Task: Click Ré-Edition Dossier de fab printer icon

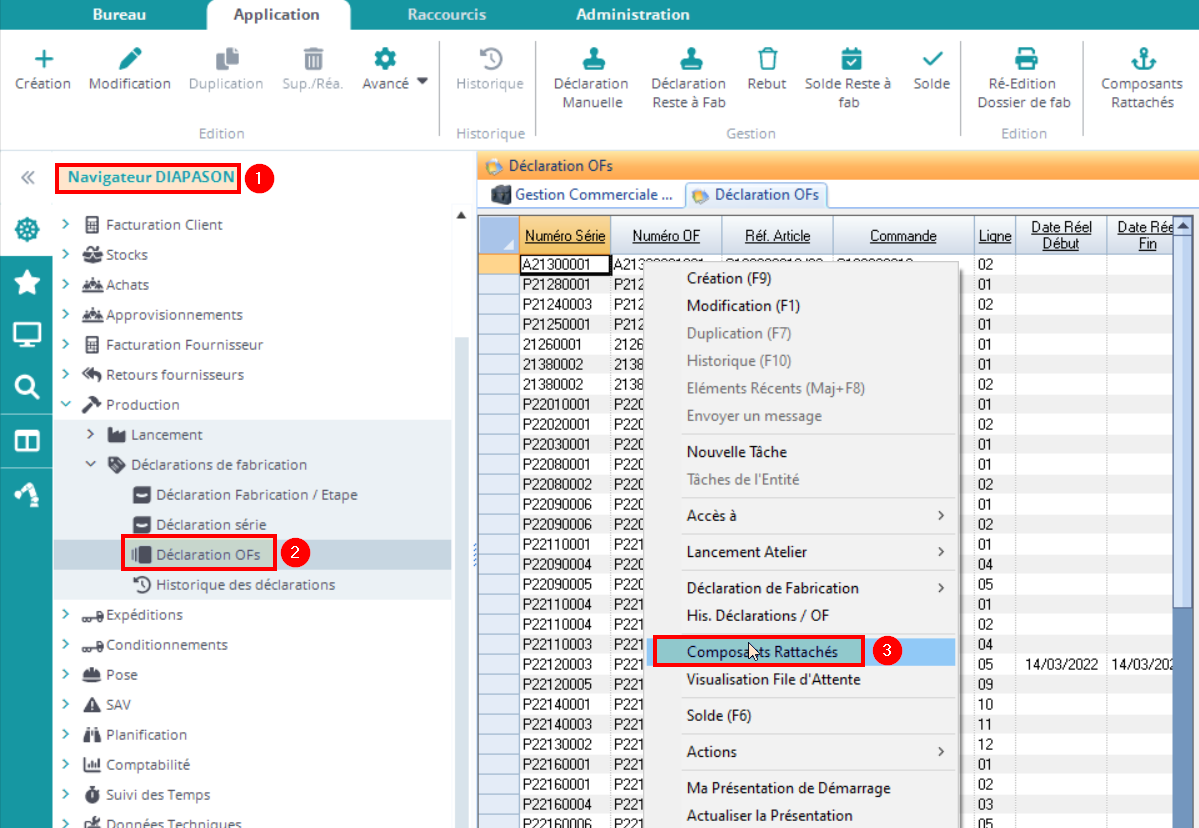Action: (x=1024, y=58)
